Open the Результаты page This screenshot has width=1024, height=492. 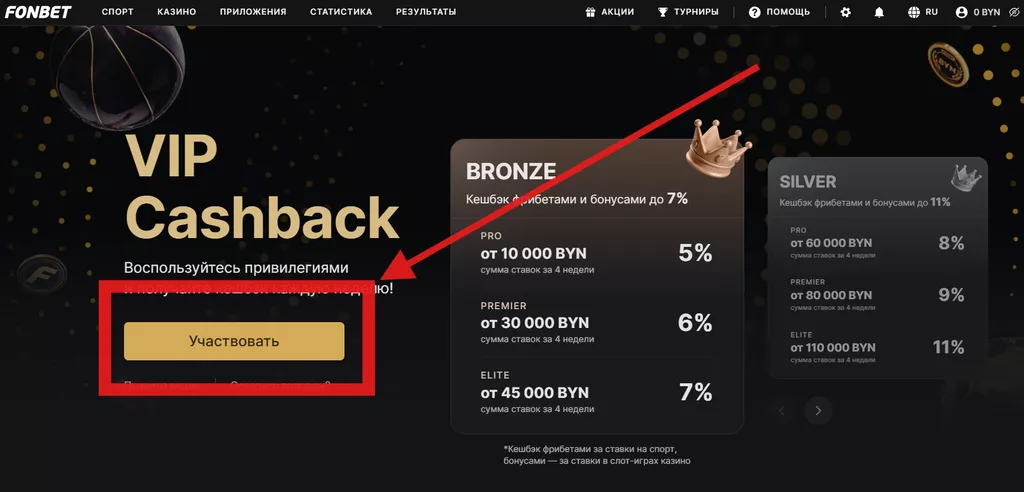[426, 12]
